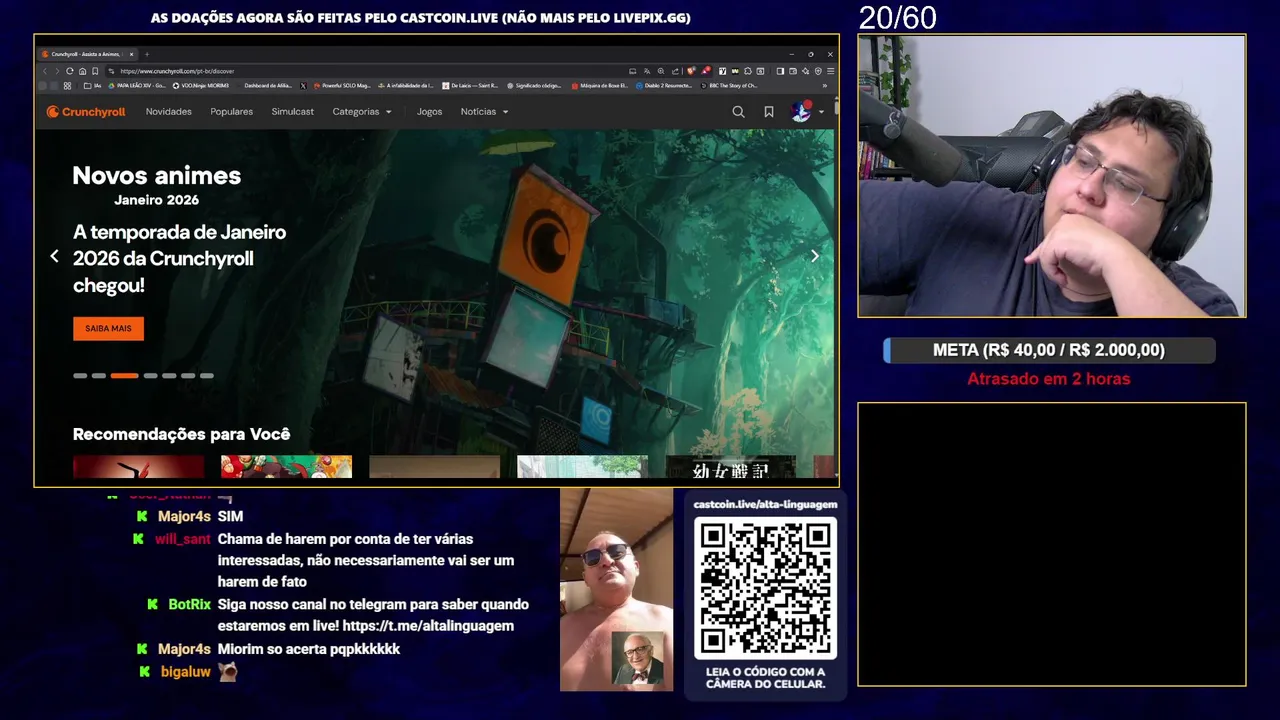The width and height of the screenshot is (1280, 720).
Task: Open the Dashboard de Afilia... bookmark
Action: coord(267,86)
